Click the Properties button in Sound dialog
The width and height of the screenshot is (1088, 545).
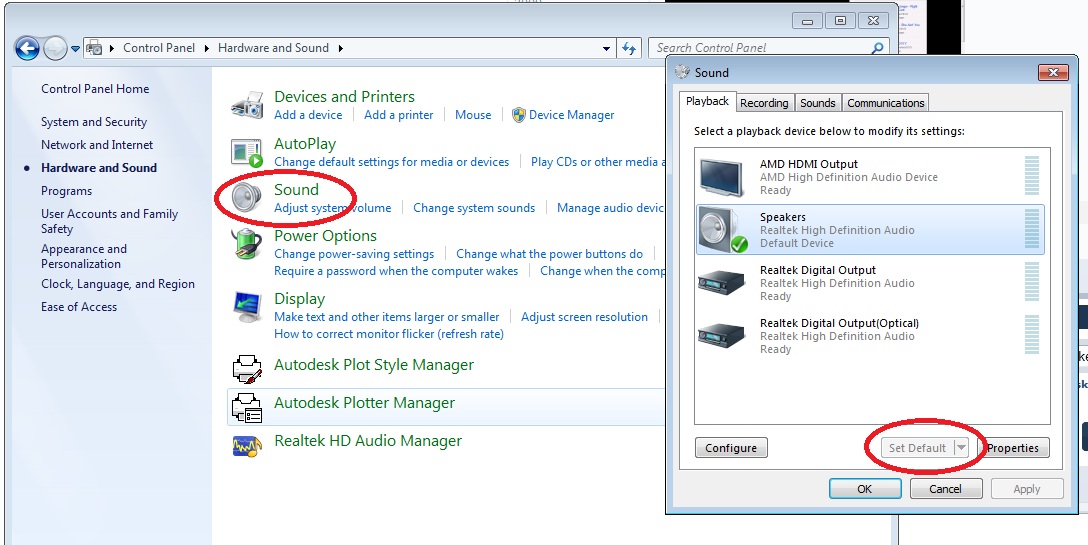click(1013, 448)
